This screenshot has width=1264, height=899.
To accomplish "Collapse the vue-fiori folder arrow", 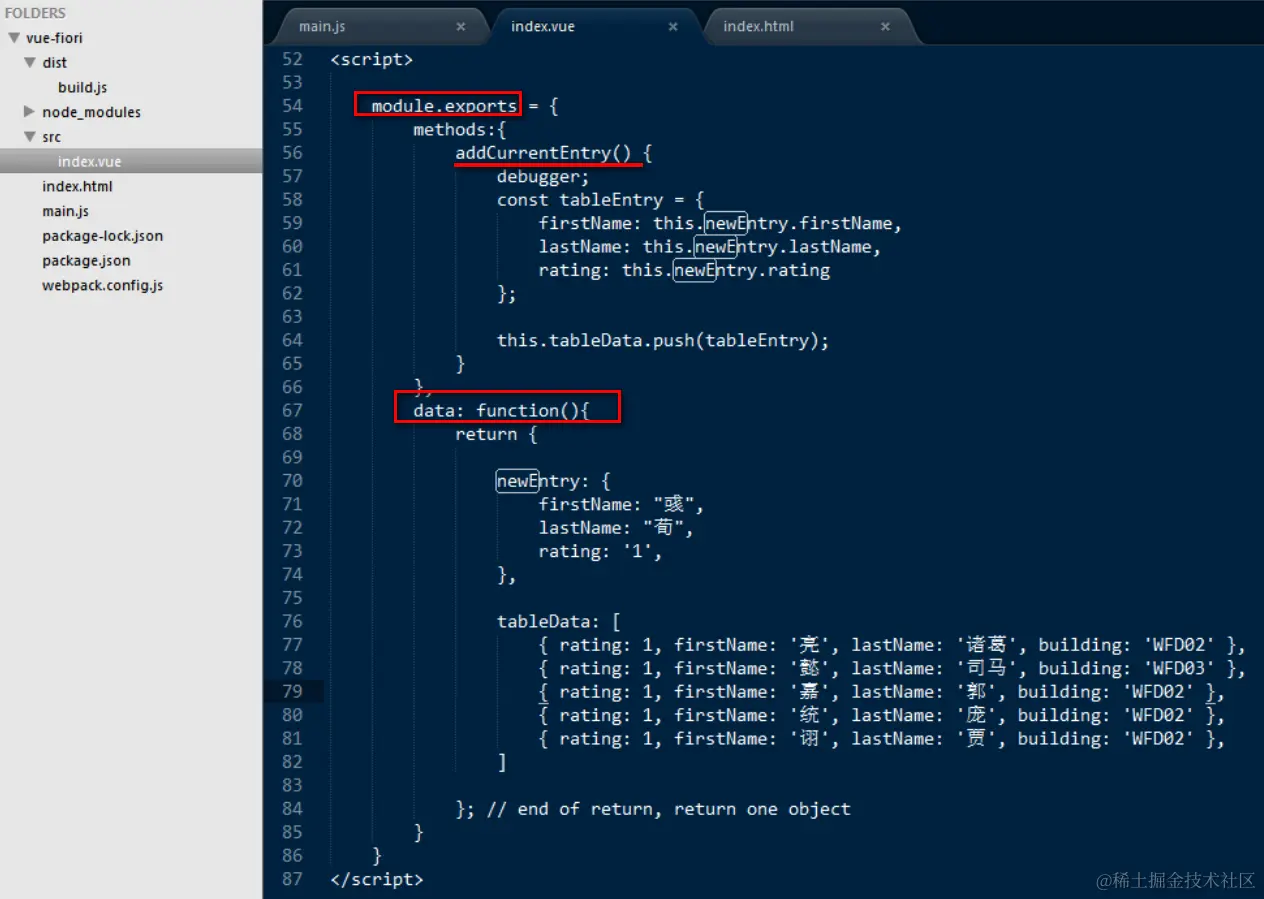I will [x=14, y=38].
